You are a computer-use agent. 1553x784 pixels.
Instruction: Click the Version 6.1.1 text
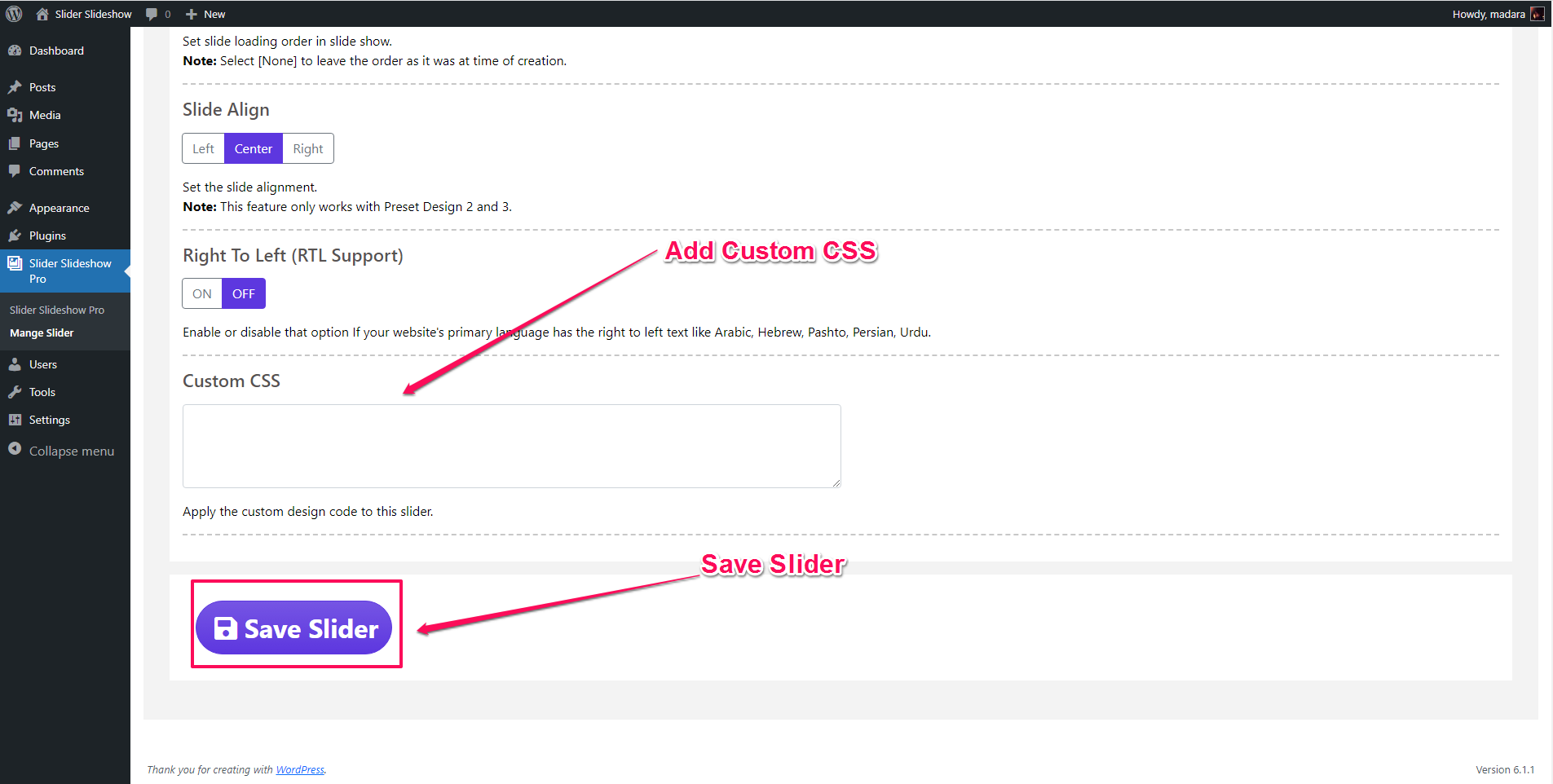tap(1505, 769)
